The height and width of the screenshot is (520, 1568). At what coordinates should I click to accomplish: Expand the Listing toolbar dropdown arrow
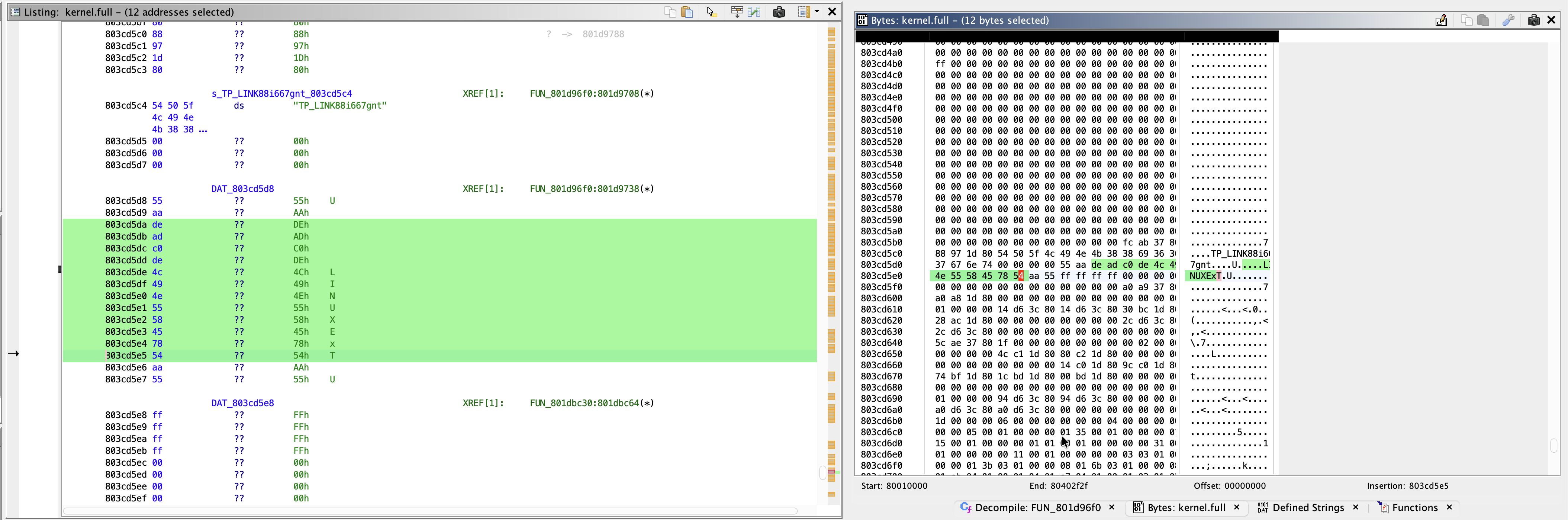pyautogui.click(x=817, y=12)
